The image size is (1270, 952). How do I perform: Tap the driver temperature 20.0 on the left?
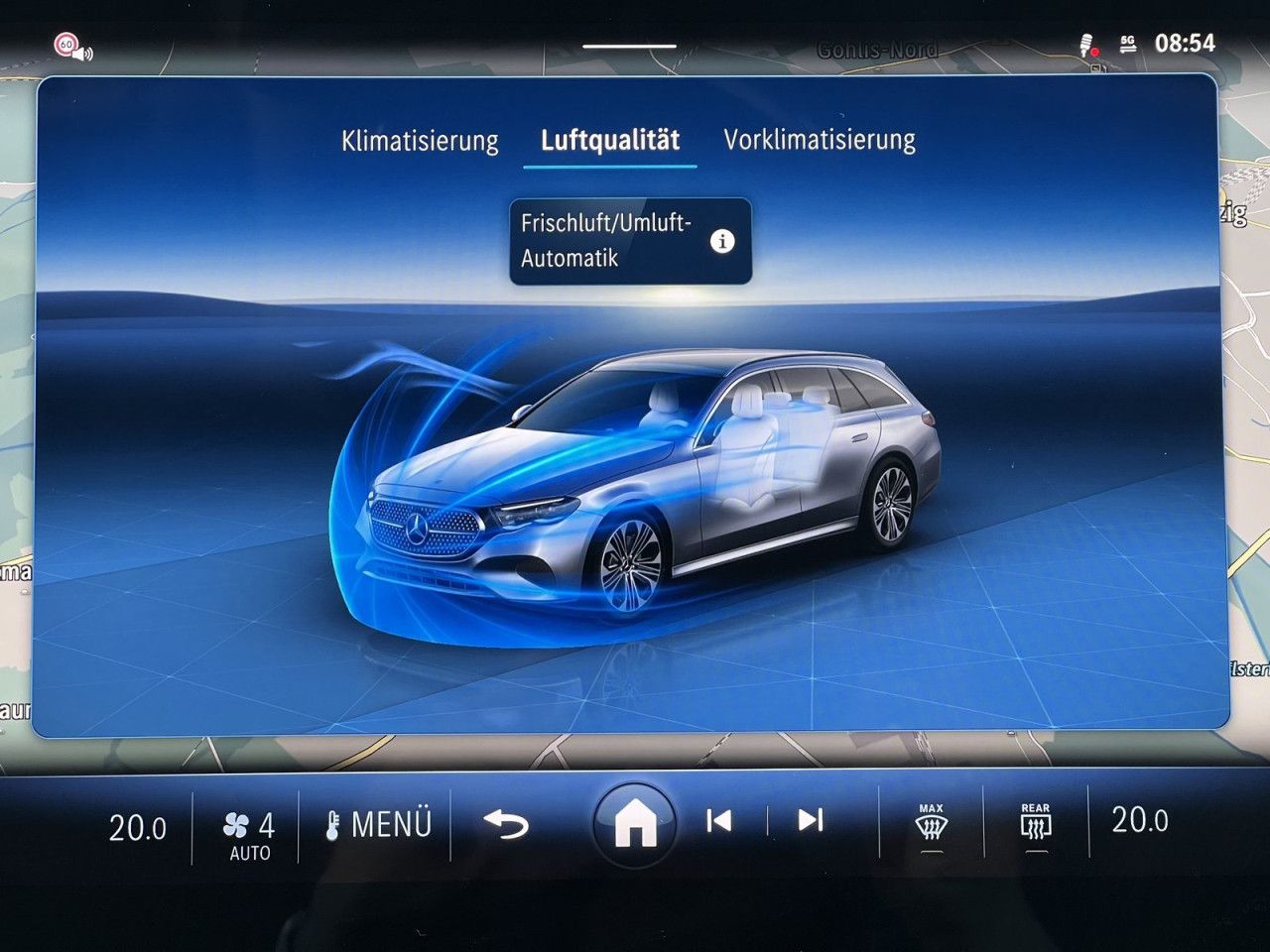click(x=138, y=827)
